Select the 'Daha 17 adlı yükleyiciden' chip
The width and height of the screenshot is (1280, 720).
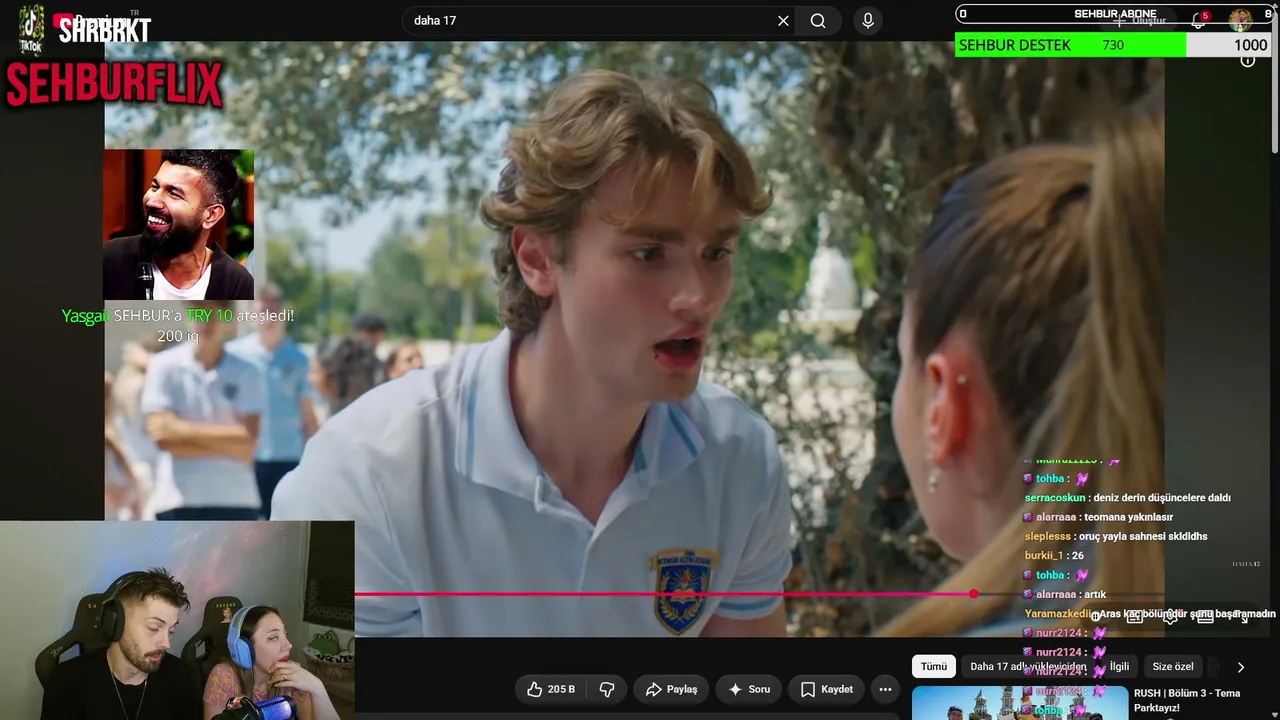[1028, 667]
